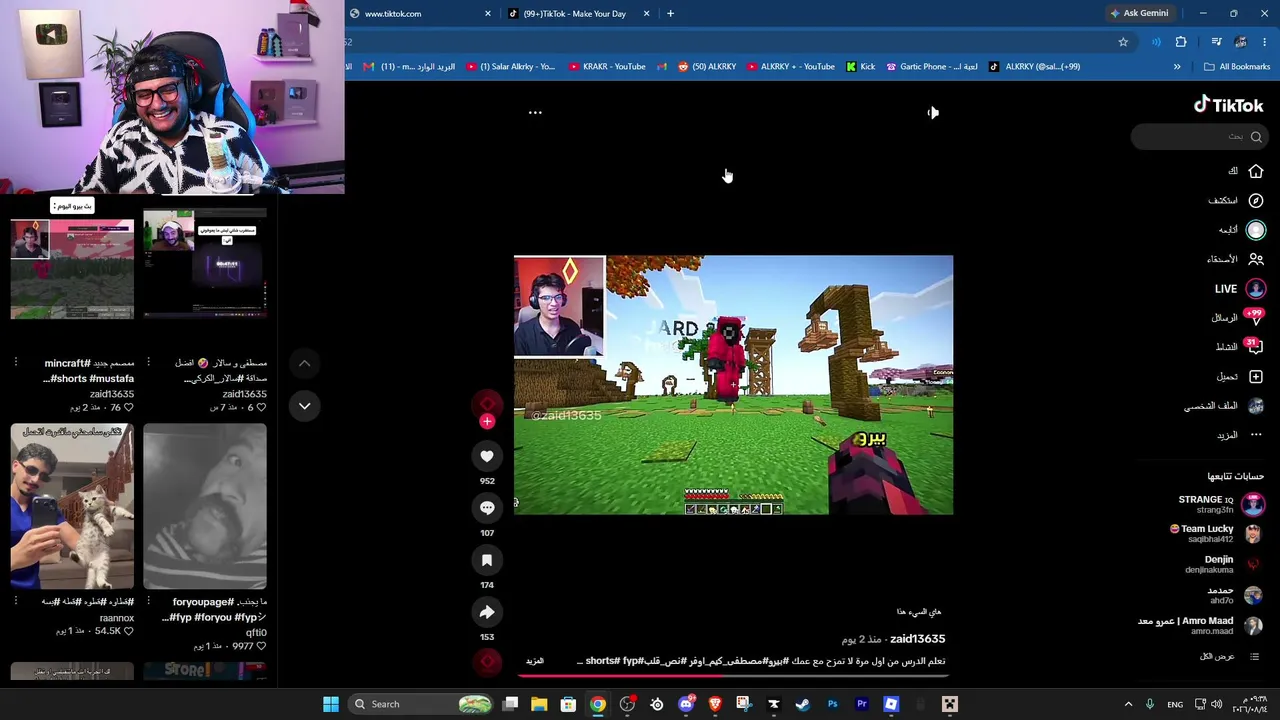Open the Explore compass icon
This screenshot has width=1280, height=720.
(x=1255, y=200)
